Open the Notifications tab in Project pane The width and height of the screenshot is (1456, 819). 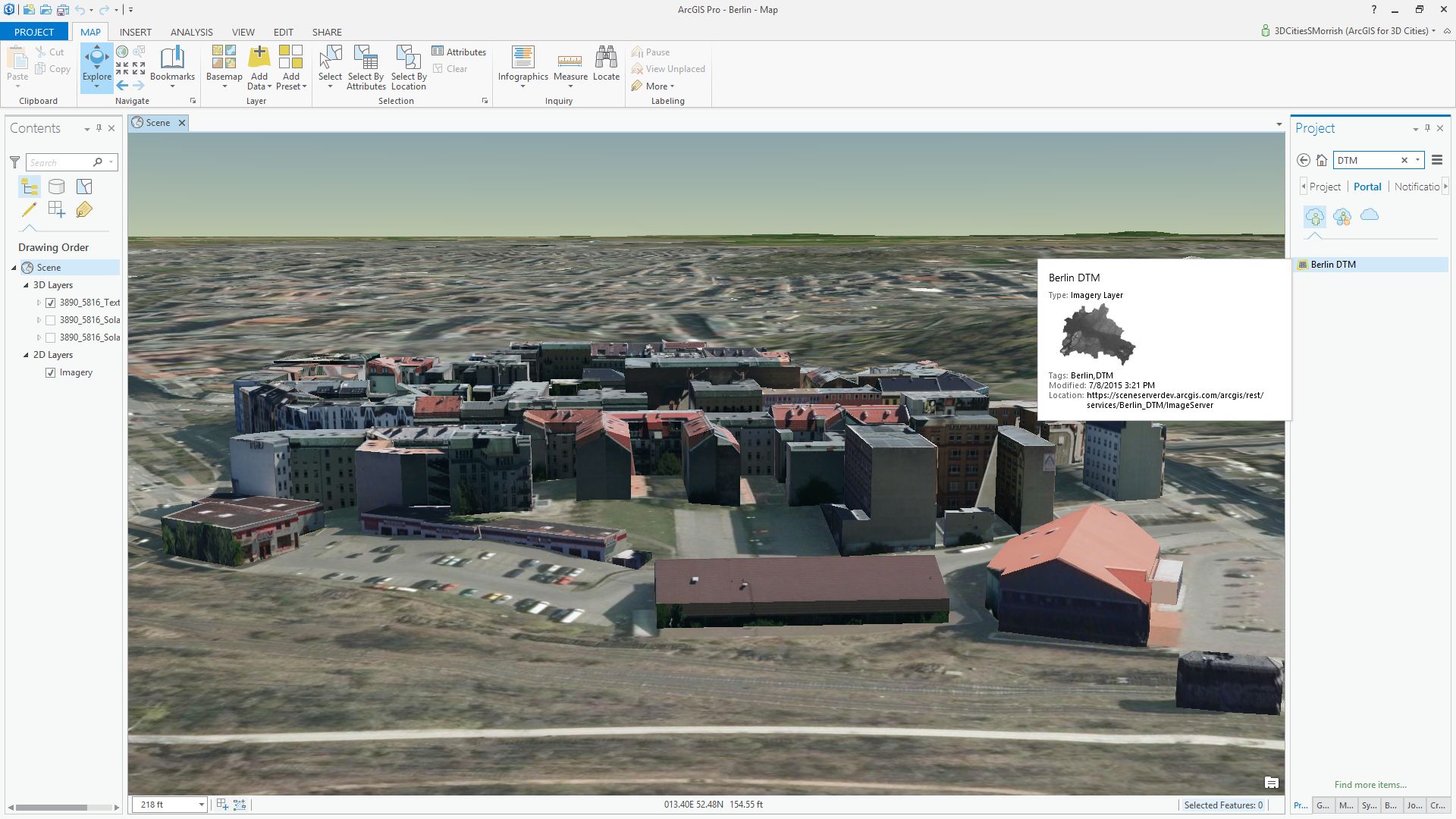point(1417,187)
